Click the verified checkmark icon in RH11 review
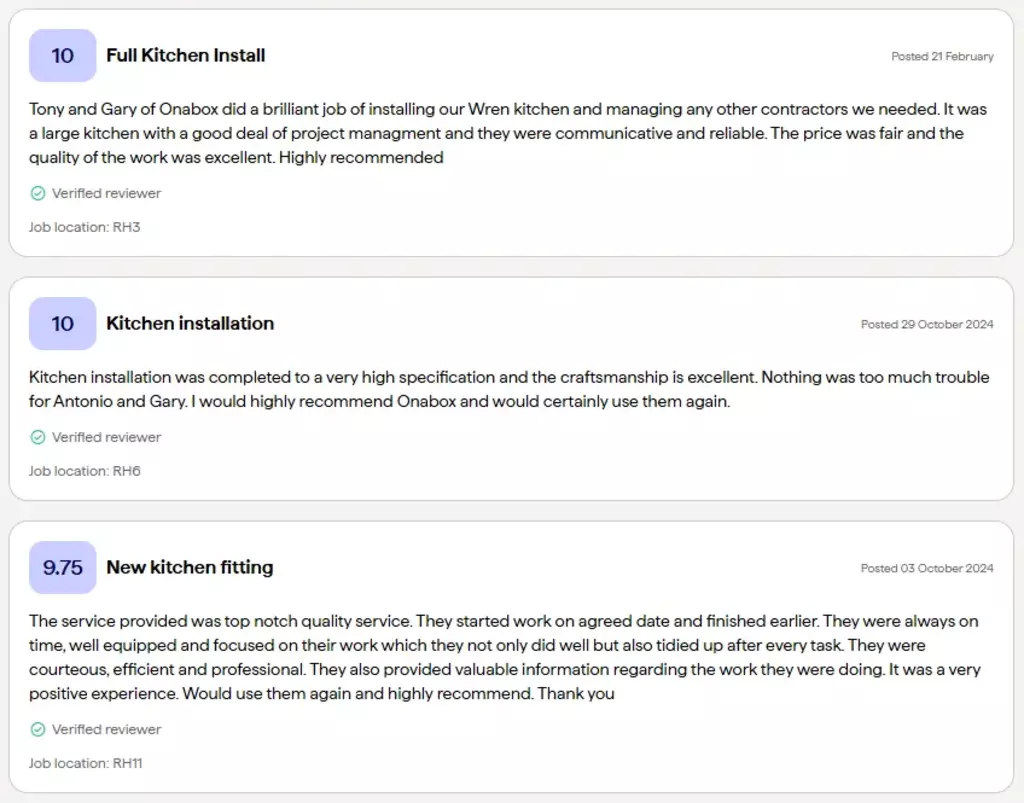Image resolution: width=1024 pixels, height=803 pixels. tap(38, 729)
